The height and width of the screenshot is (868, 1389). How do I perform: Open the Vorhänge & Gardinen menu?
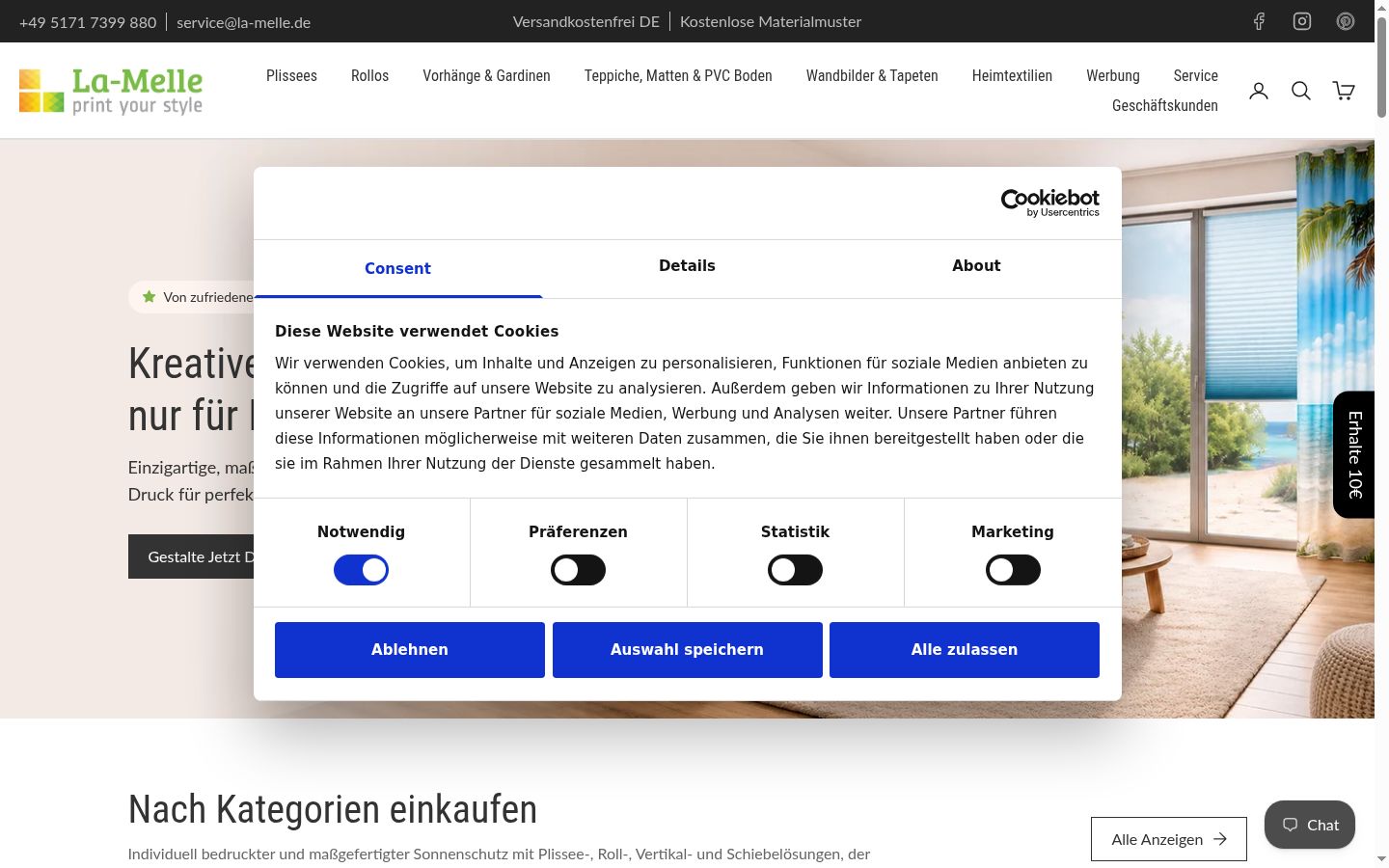point(486,75)
